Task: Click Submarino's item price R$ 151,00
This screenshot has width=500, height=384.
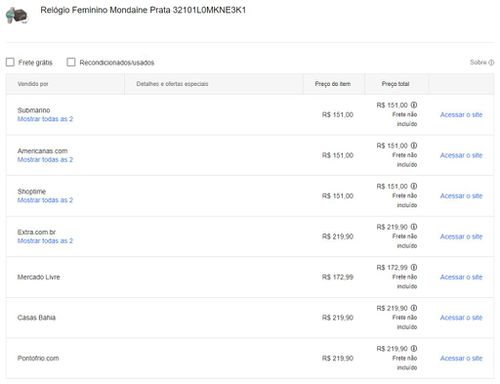Action: (x=337, y=115)
